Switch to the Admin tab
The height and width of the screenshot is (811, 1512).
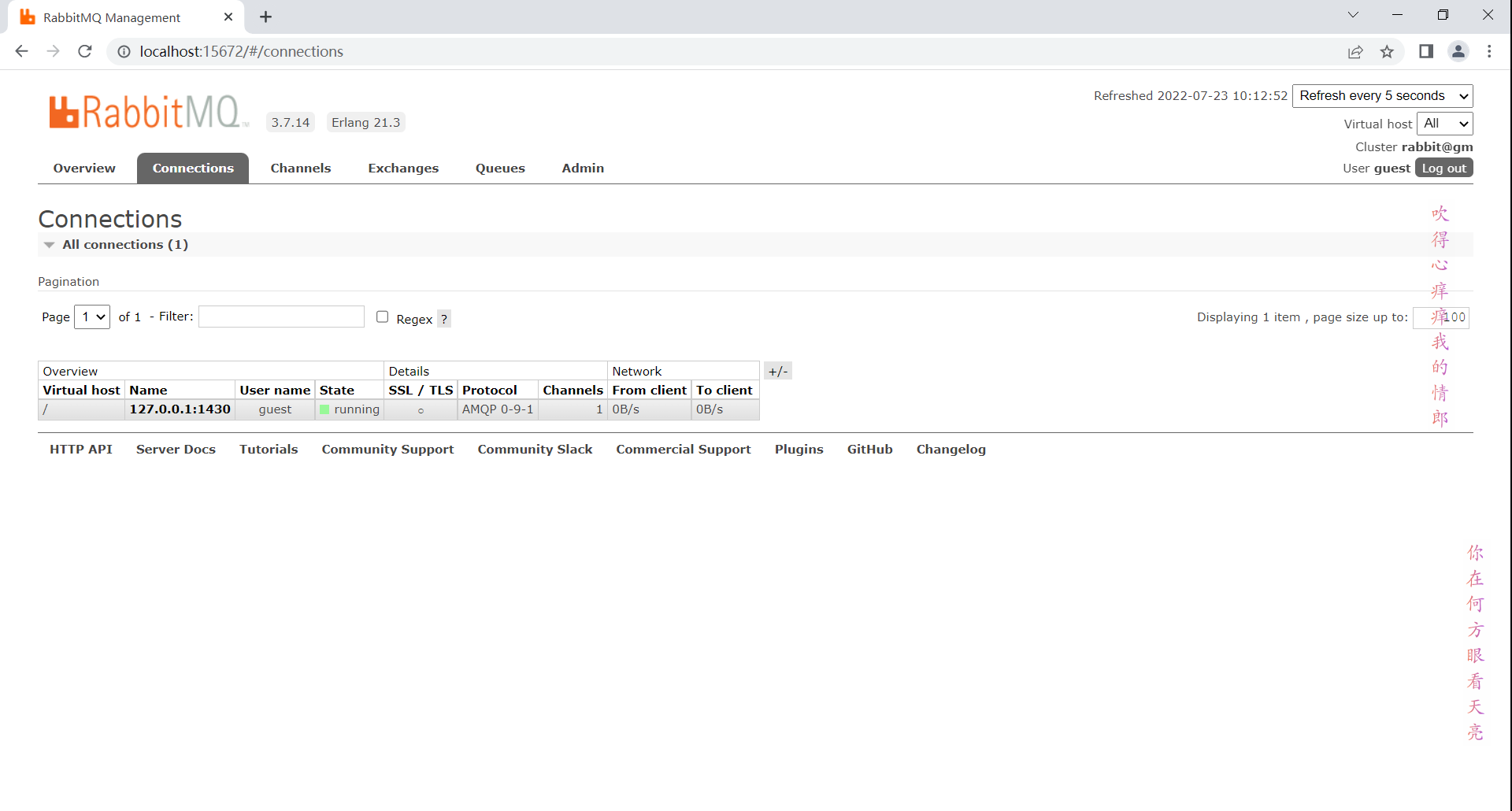point(583,168)
